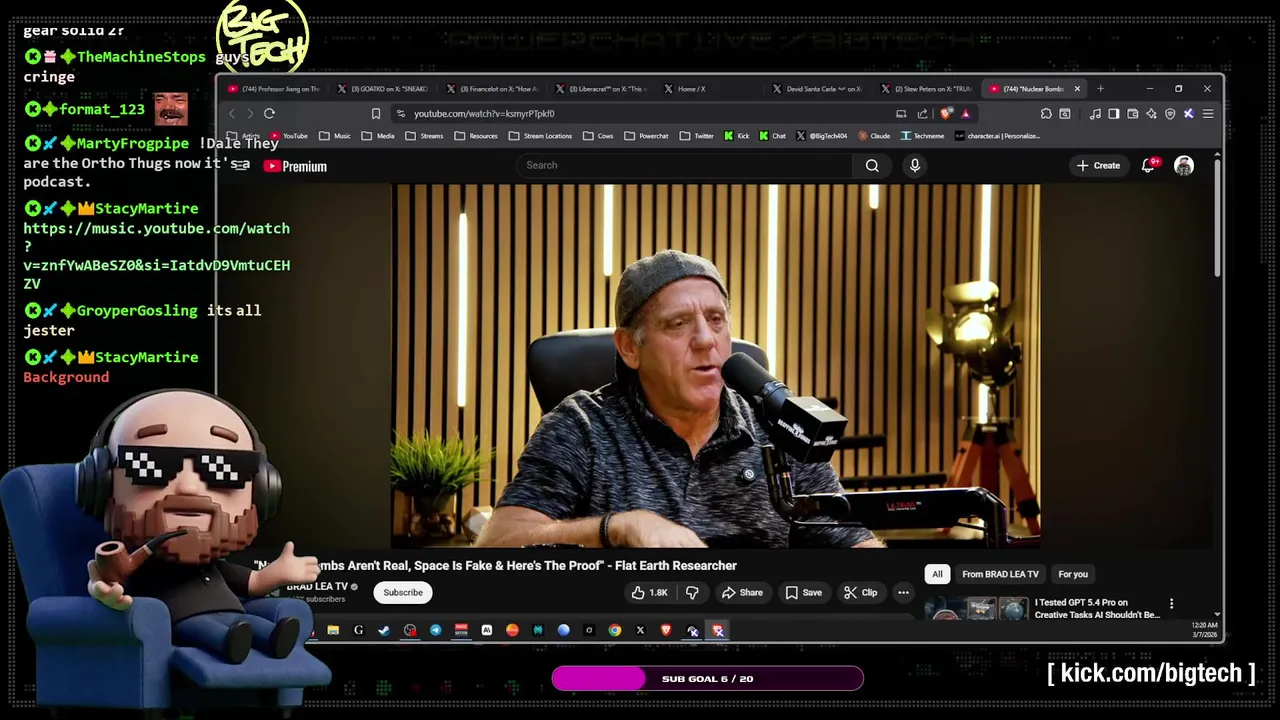
Task: Click the Share button under video
Action: [x=743, y=593]
